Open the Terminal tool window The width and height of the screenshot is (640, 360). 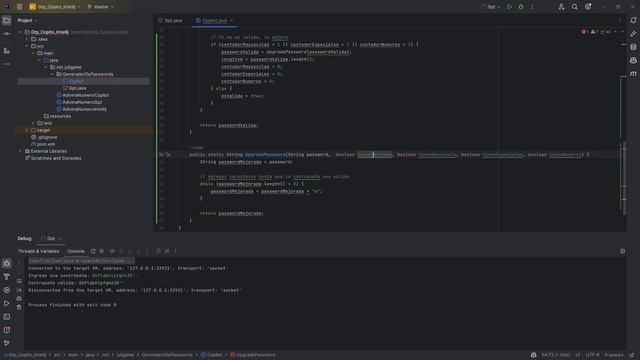click(7, 317)
